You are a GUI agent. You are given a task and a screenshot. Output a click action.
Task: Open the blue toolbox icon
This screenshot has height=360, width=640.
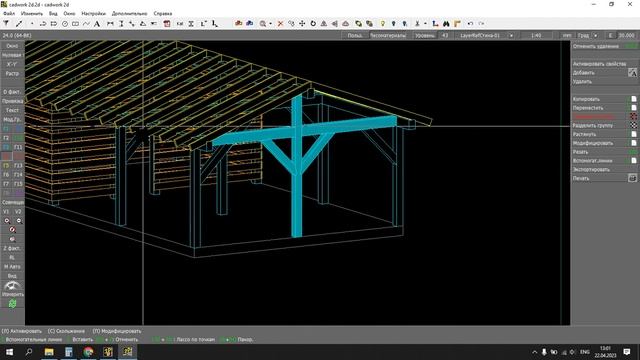tap(249, 24)
